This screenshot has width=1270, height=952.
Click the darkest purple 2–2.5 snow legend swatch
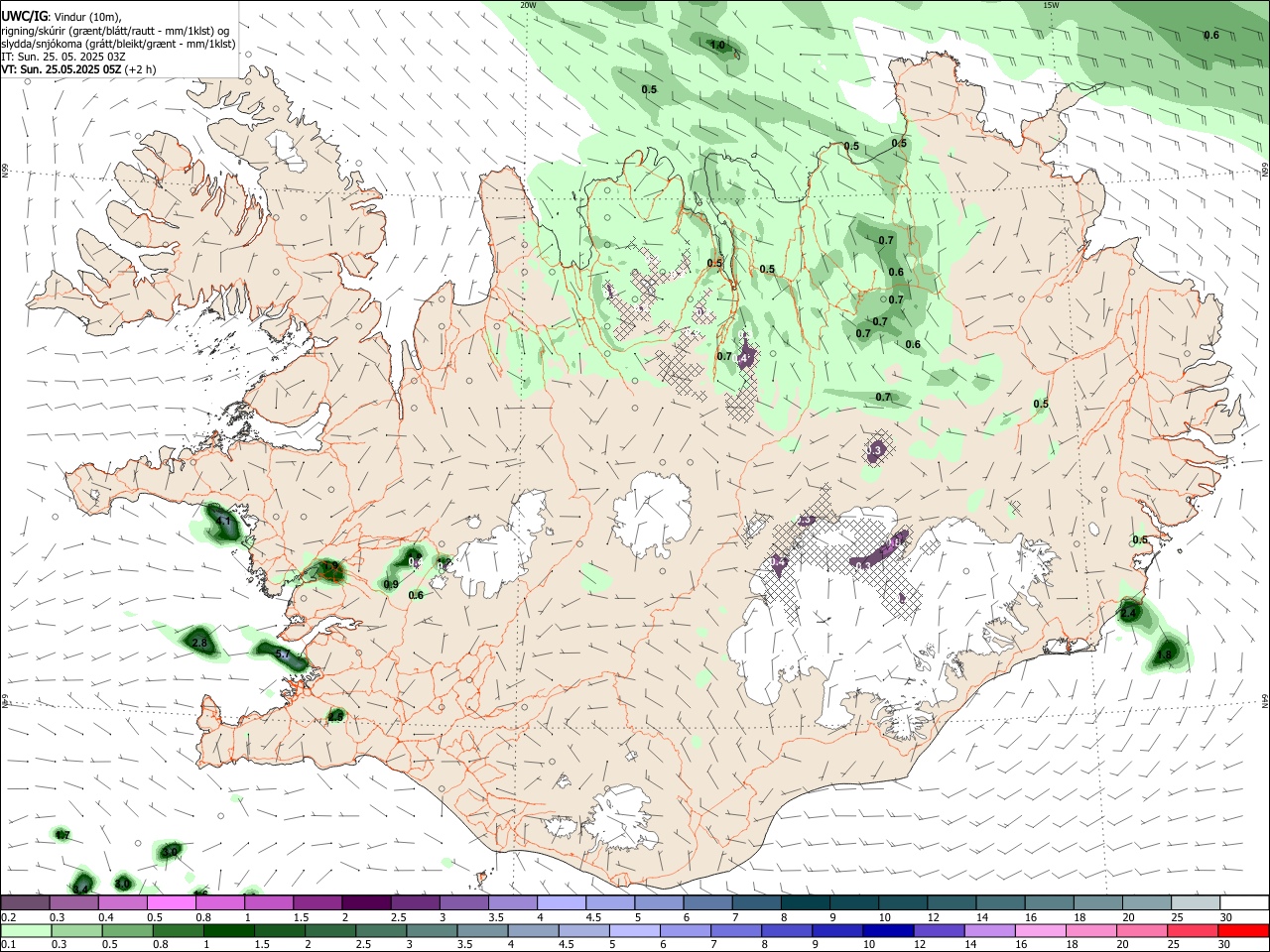[x=365, y=902]
